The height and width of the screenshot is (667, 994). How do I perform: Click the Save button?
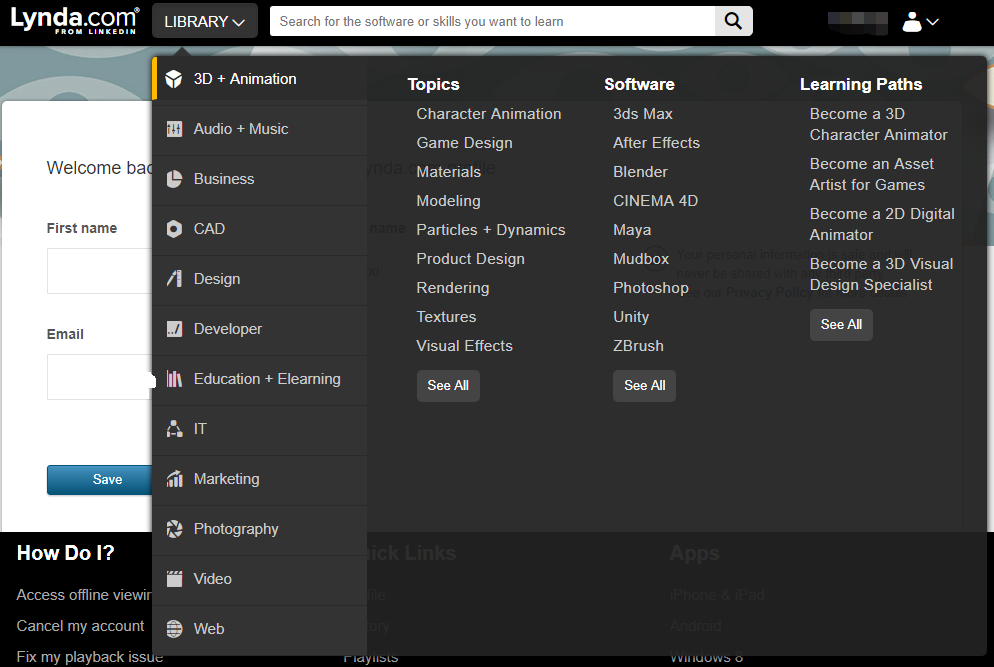coord(100,479)
